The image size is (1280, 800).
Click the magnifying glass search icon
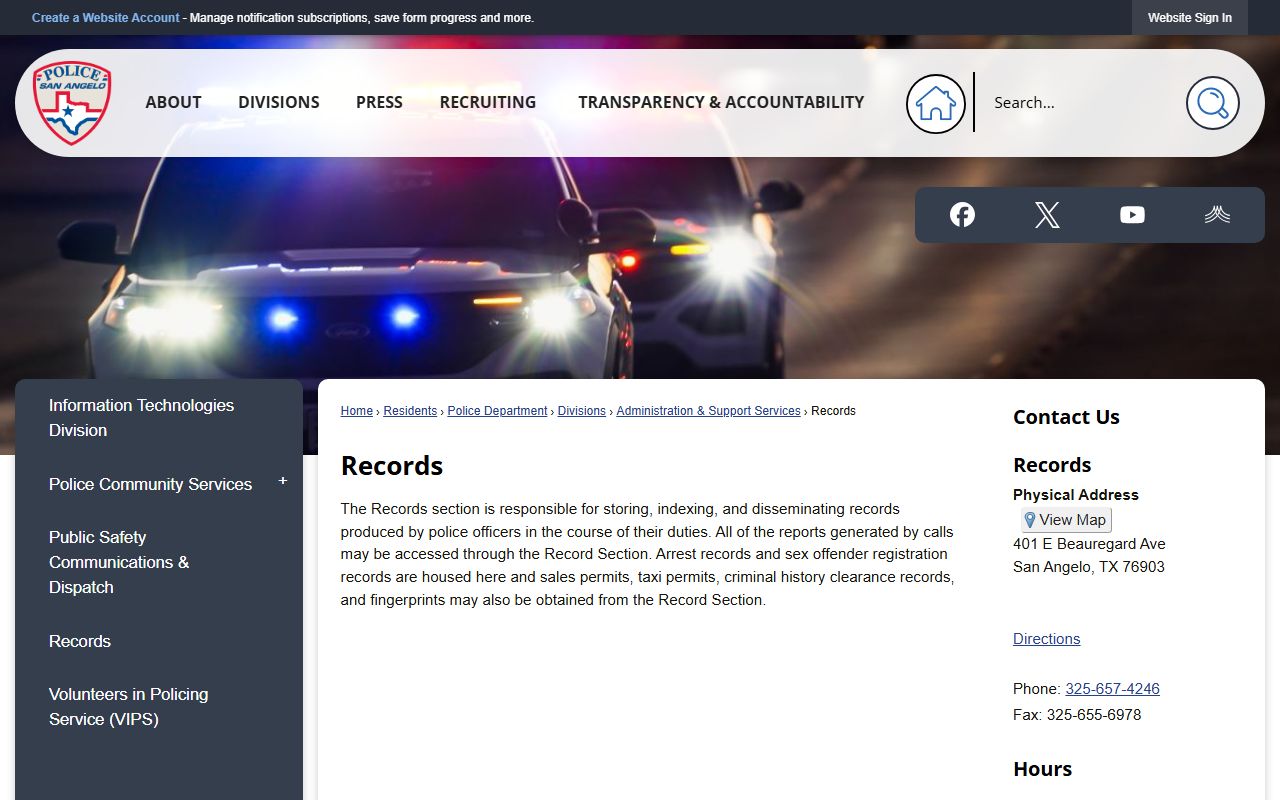pos(1212,103)
